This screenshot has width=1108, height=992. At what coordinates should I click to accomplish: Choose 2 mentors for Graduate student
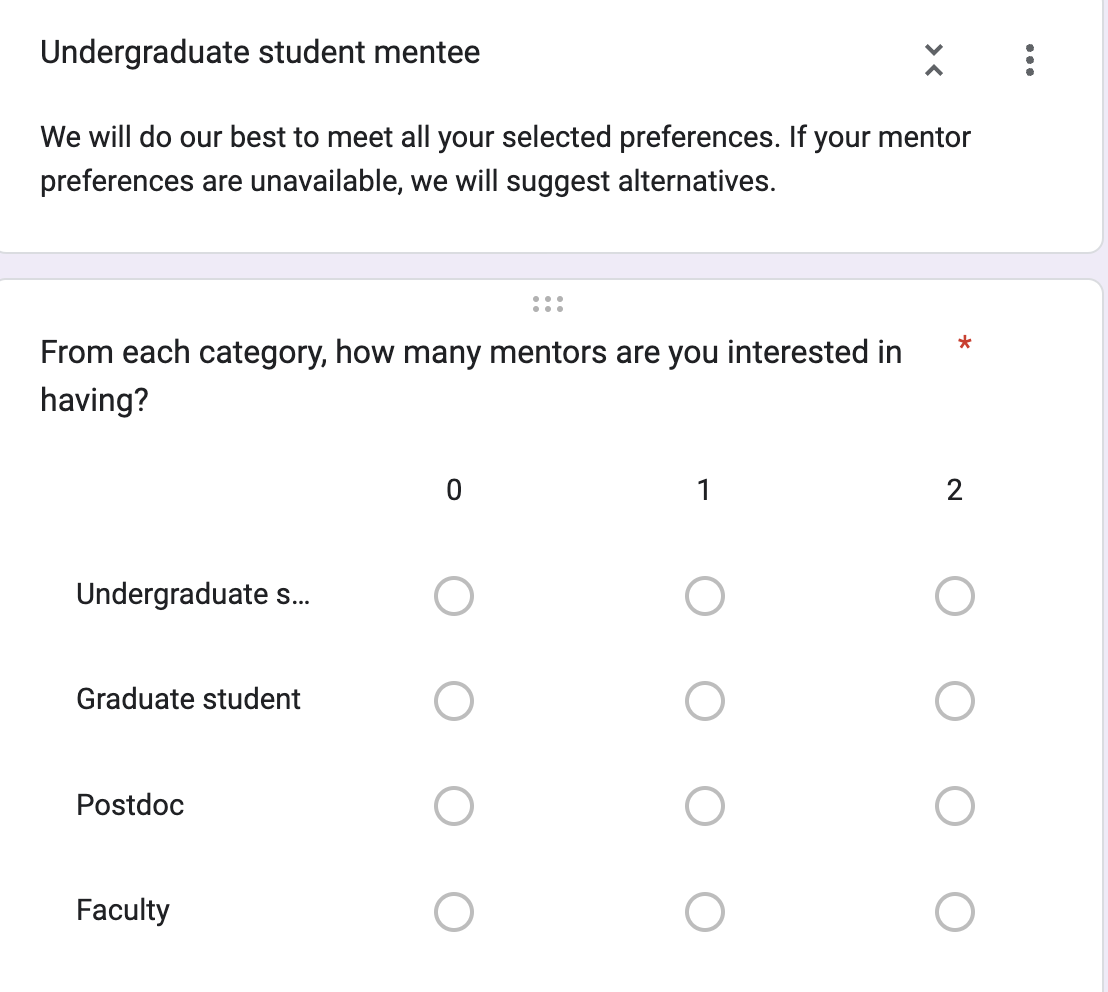coord(955,701)
